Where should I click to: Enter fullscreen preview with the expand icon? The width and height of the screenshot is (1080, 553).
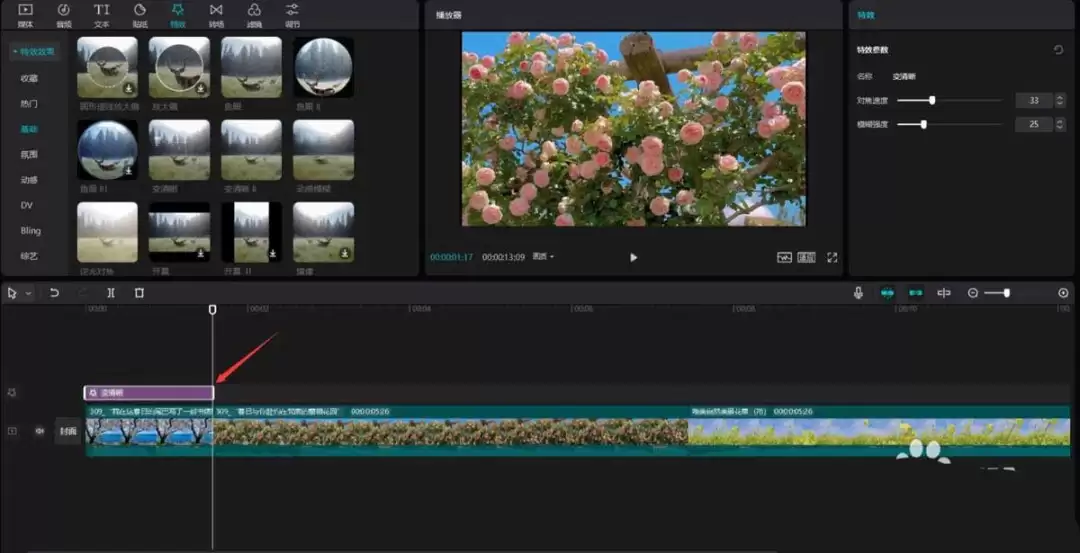click(832, 257)
